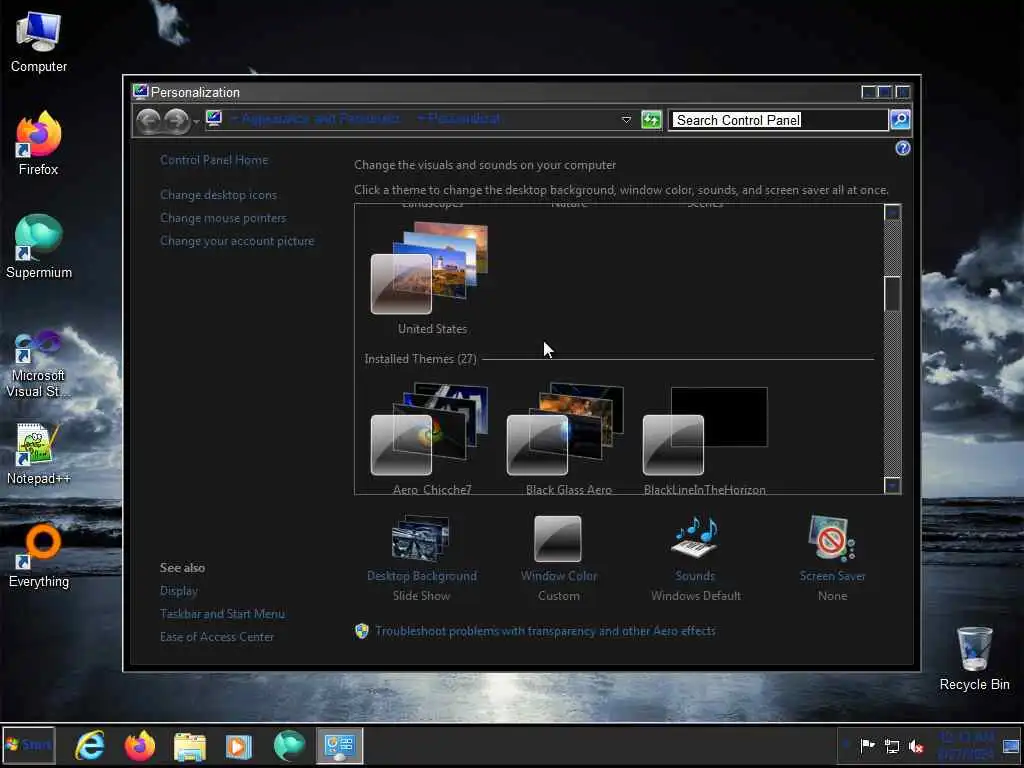Click the Personalization breadcrumb segment
The height and width of the screenshot is (768, 1024).
(464, 119)
